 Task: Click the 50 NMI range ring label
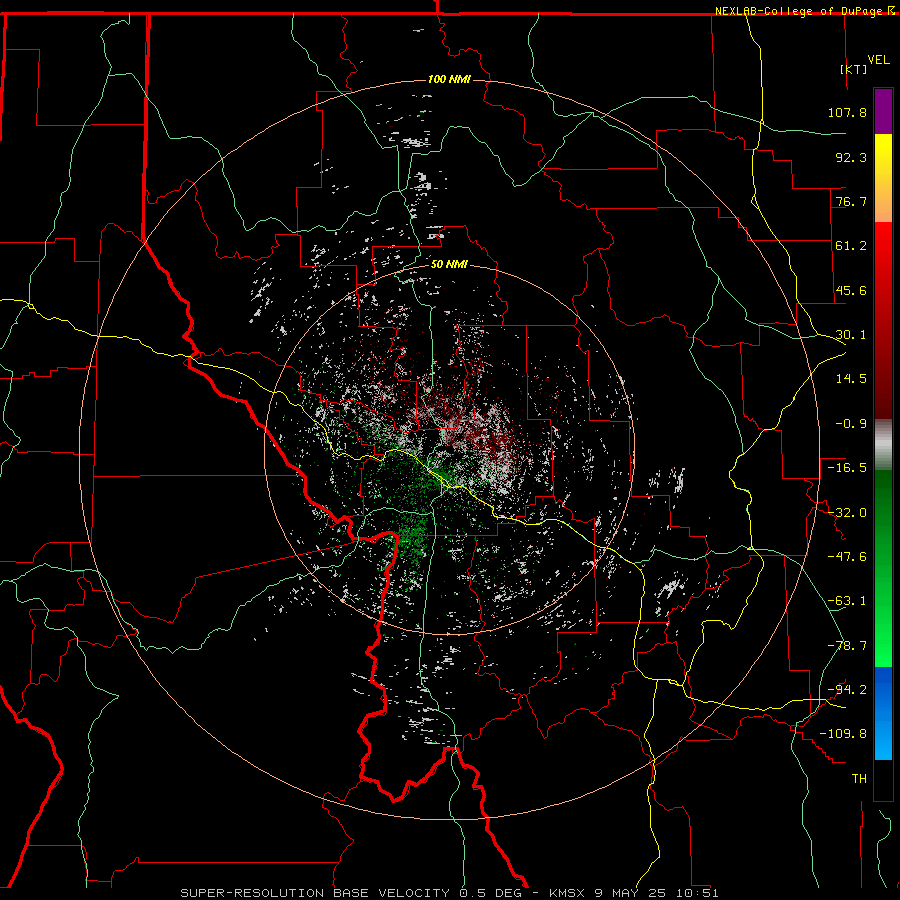coord(449,265)
